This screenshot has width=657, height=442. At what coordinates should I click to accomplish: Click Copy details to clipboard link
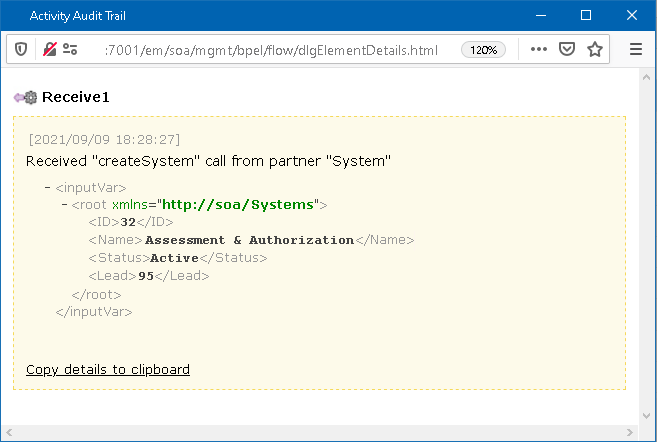coord(108,369)
